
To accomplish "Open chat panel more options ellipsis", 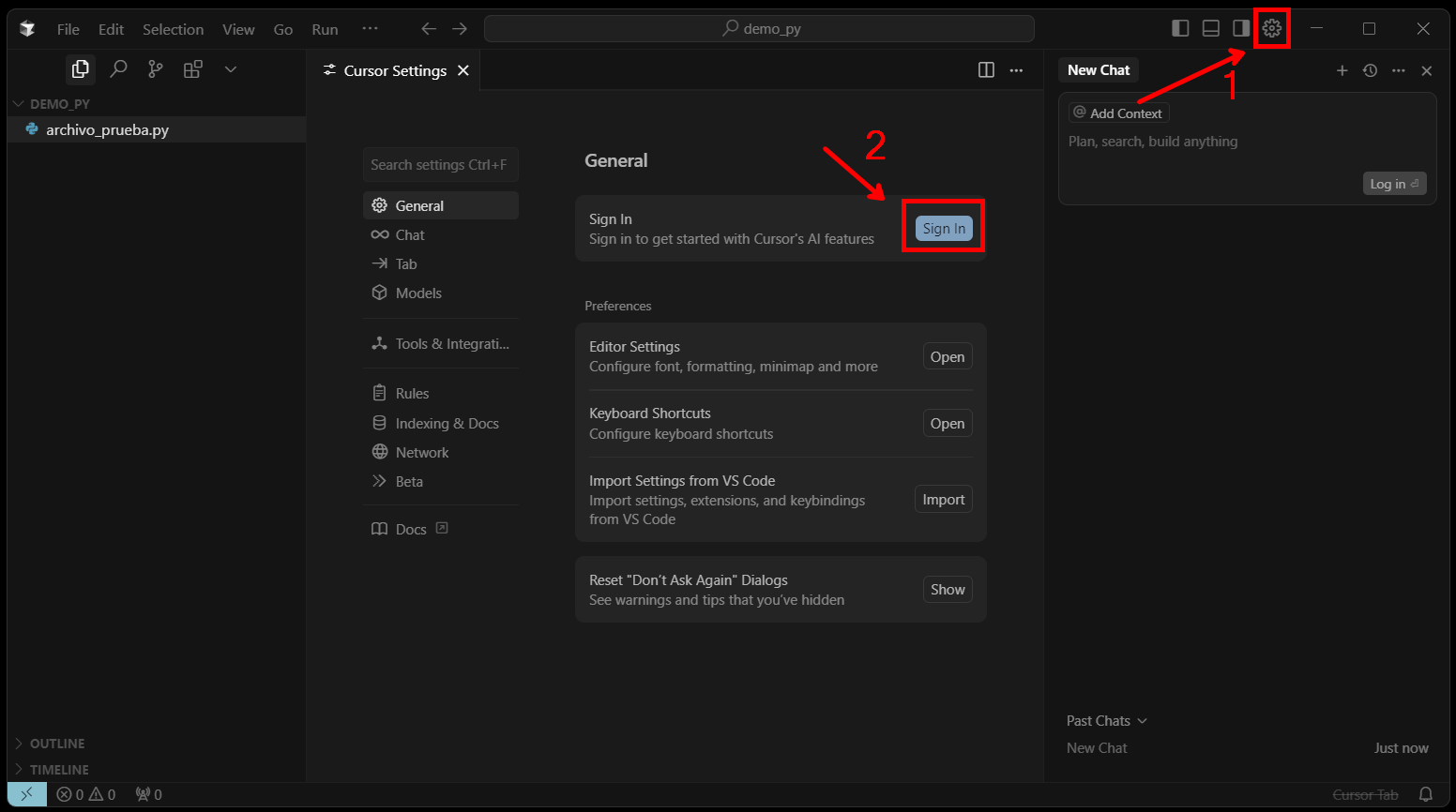I will coord(1399,70).
